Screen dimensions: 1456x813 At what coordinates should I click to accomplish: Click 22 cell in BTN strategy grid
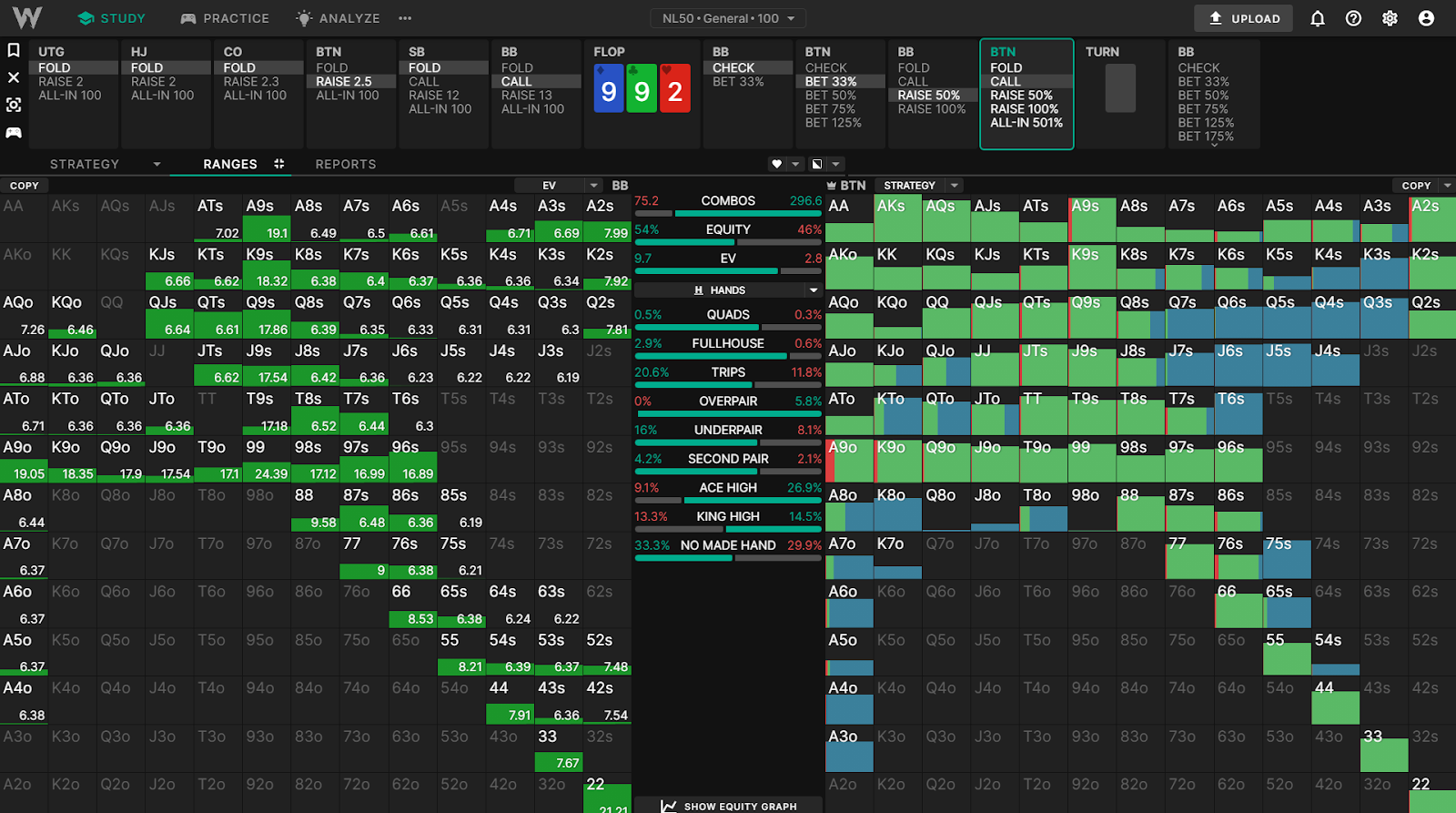point(1432,793)
